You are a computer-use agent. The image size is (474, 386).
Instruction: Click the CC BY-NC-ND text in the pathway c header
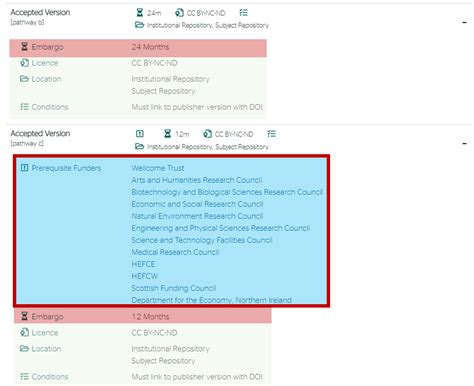tap(234, 134)
